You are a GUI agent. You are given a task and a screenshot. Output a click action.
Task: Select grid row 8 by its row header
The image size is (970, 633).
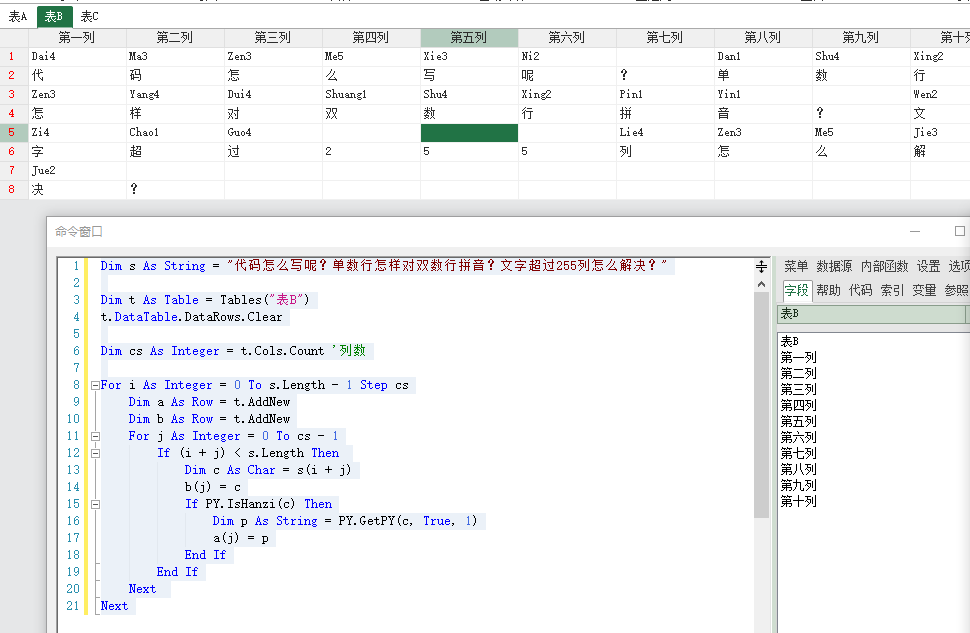pos(14,189)
